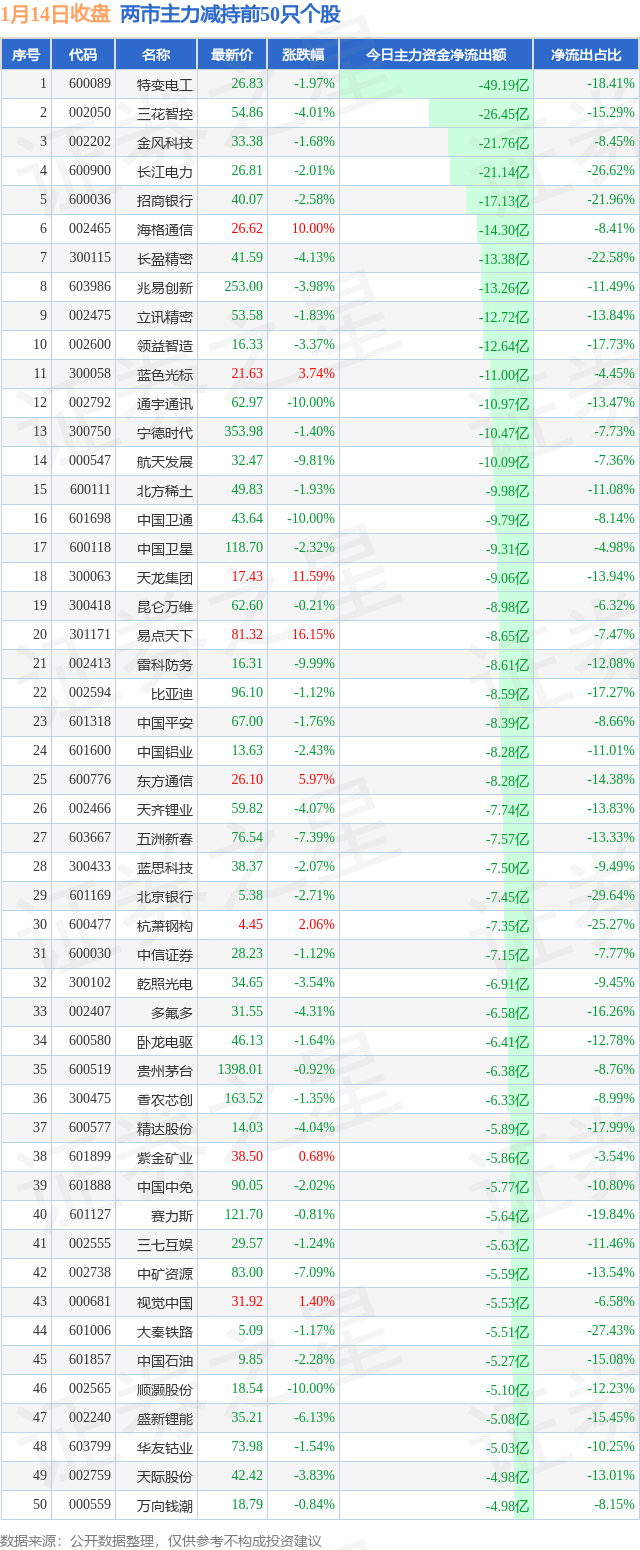Click 贵州茅台's price 1398.01
This screenshot has width=640, height=1550.
click(x=240, y=1070)
